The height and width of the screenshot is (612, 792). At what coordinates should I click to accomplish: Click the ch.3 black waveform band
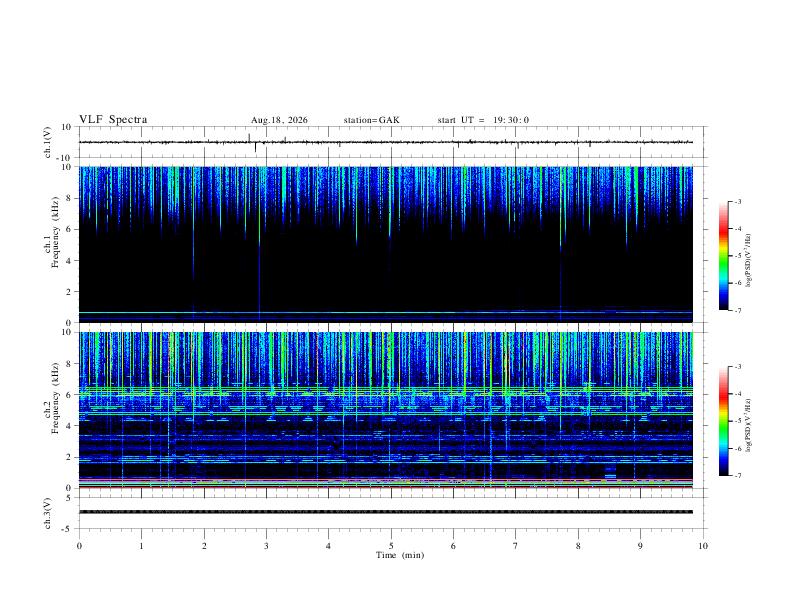click(x=386, y=512)
